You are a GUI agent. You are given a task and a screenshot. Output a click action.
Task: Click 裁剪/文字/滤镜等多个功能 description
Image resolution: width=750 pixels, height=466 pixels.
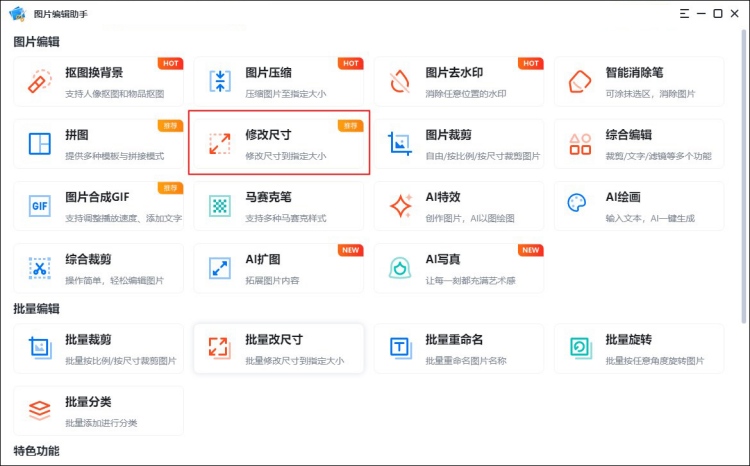click(659, 156)
